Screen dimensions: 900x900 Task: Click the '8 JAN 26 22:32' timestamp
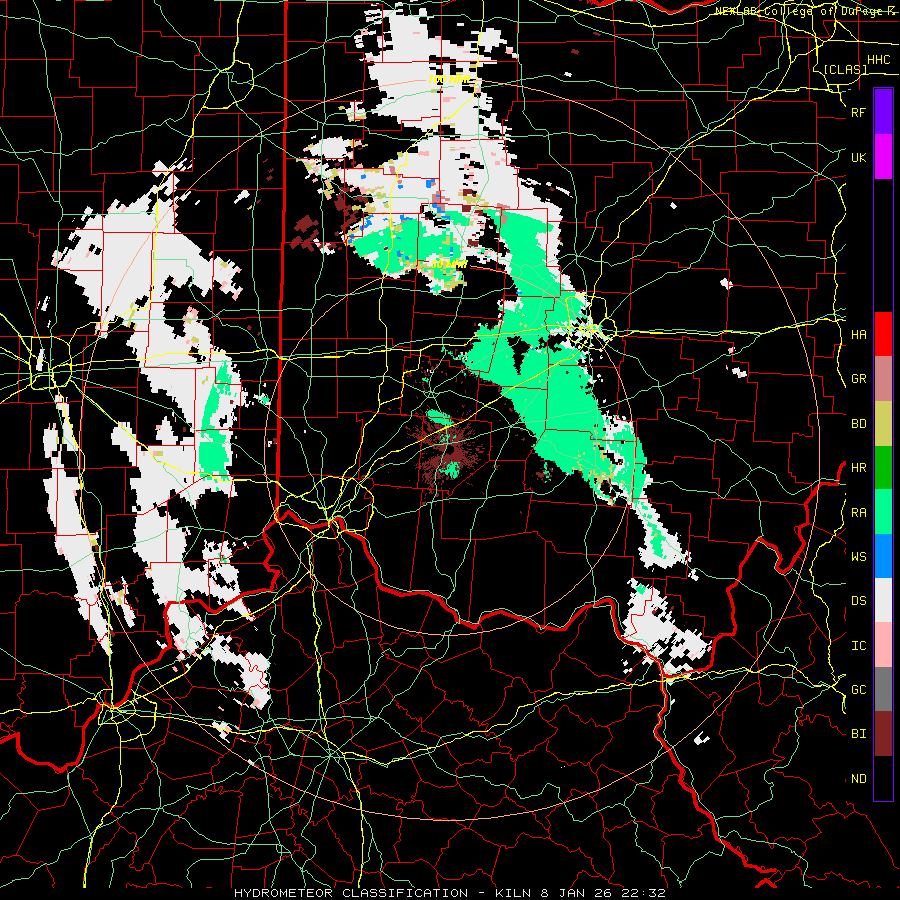click(x=603, y=893)
